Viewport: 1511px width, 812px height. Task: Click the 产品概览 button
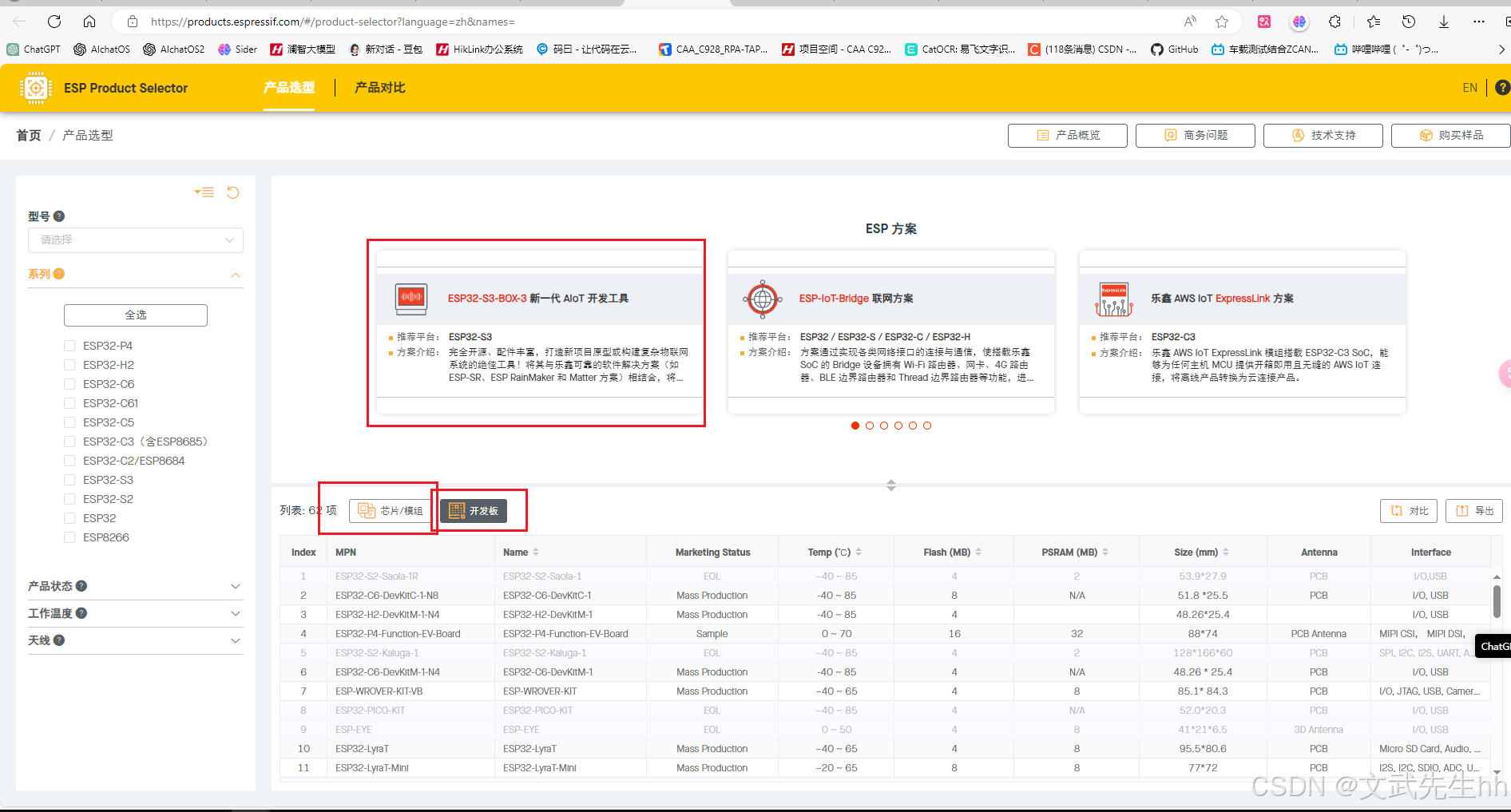tap(1068, 136)
